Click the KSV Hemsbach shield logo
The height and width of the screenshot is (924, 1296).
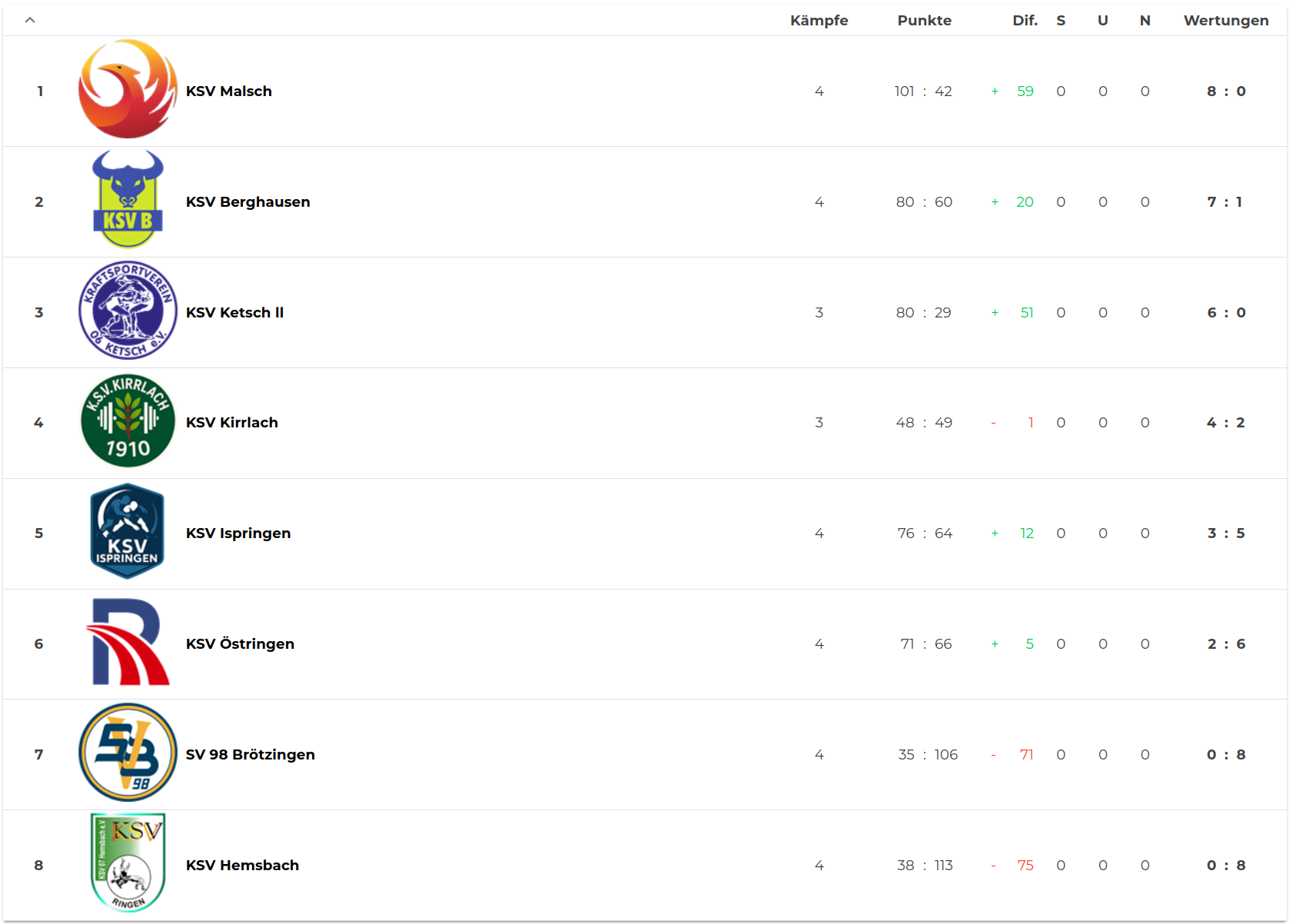click(128, 863)
